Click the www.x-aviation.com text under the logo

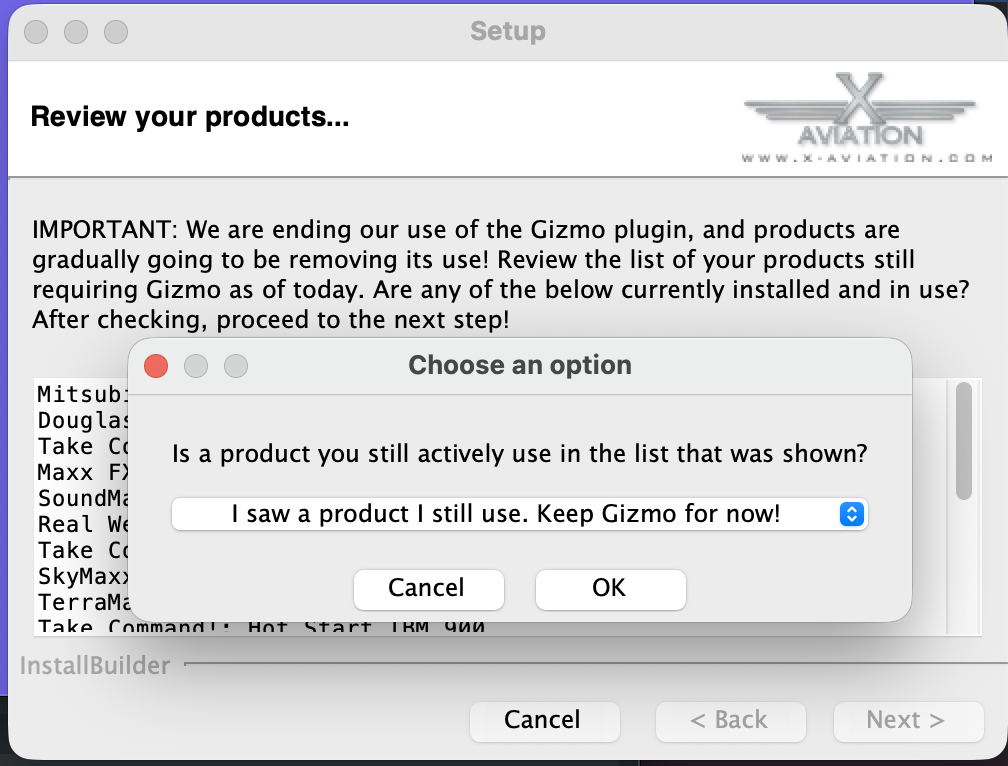[868, 158]
